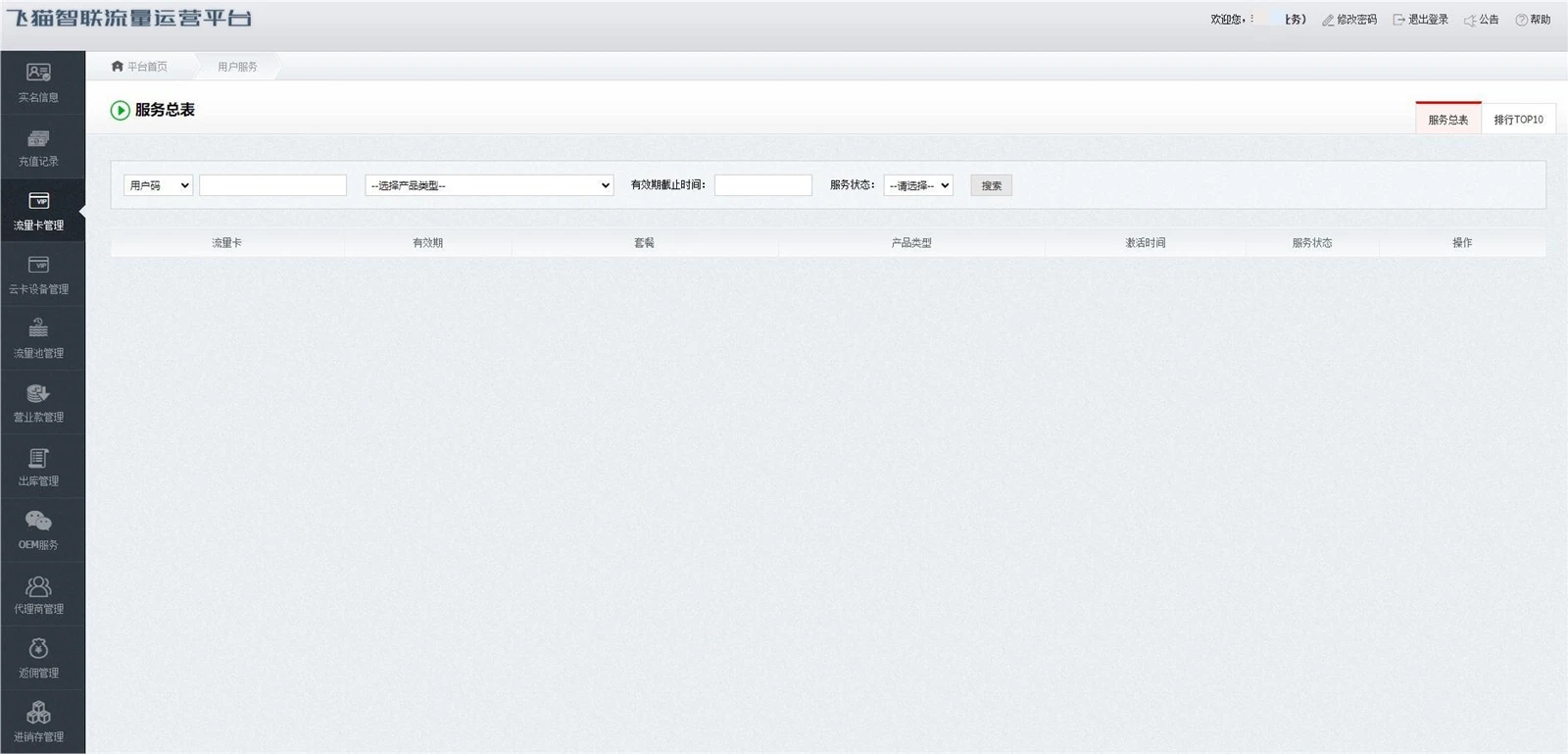Image resolution: width=1568 pixels, height=754 pixels.
Task: Go to 代理商管理 in the sidebar
Action: 38,594
